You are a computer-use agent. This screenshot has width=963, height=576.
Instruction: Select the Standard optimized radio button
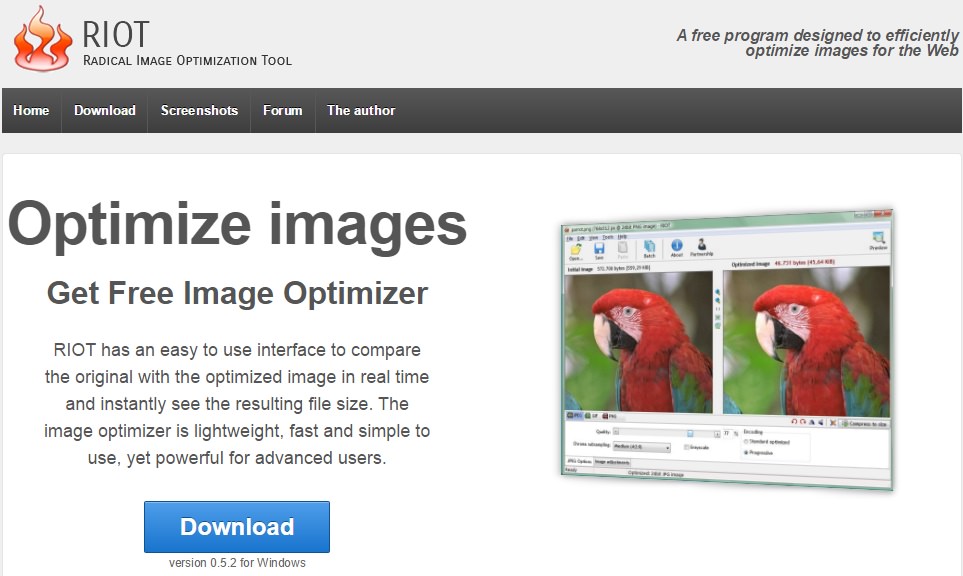746,442
